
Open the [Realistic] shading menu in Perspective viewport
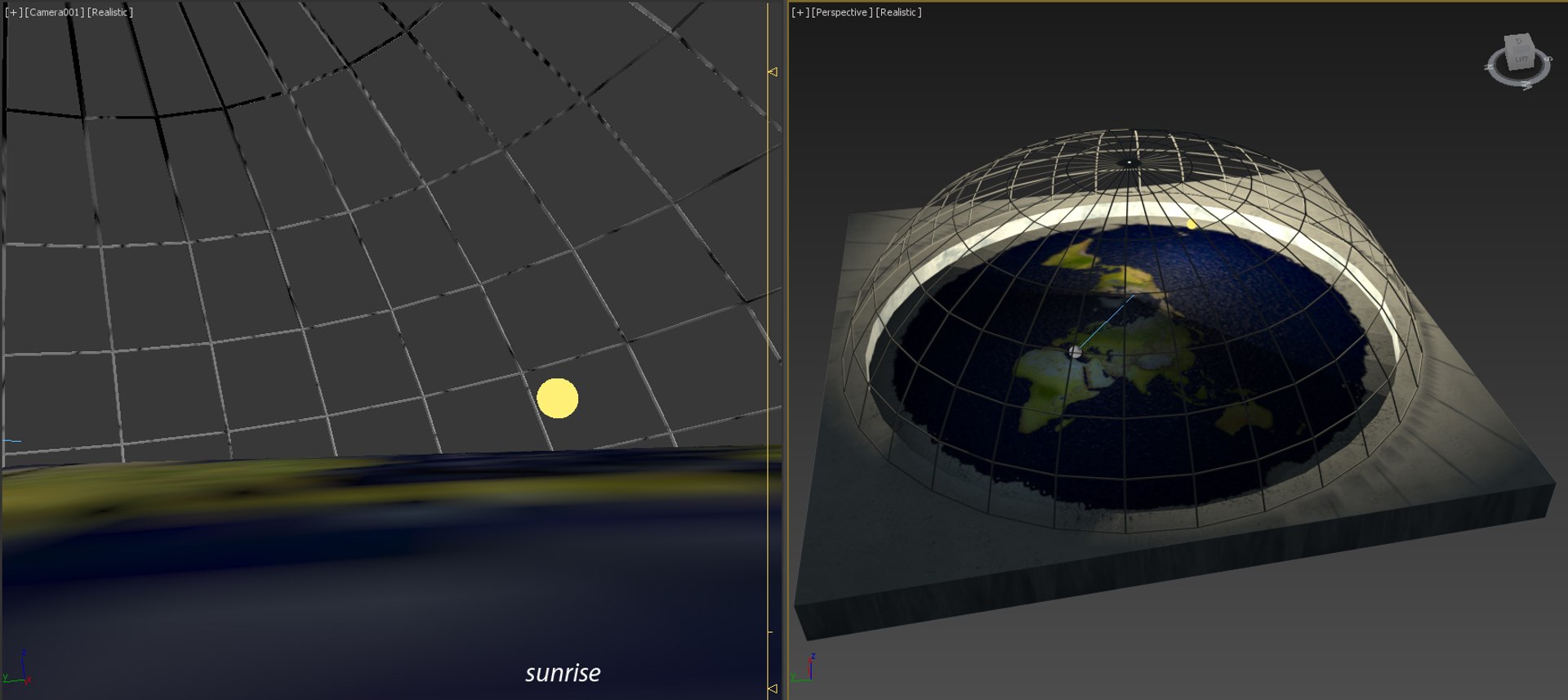[x=898, y=12]
